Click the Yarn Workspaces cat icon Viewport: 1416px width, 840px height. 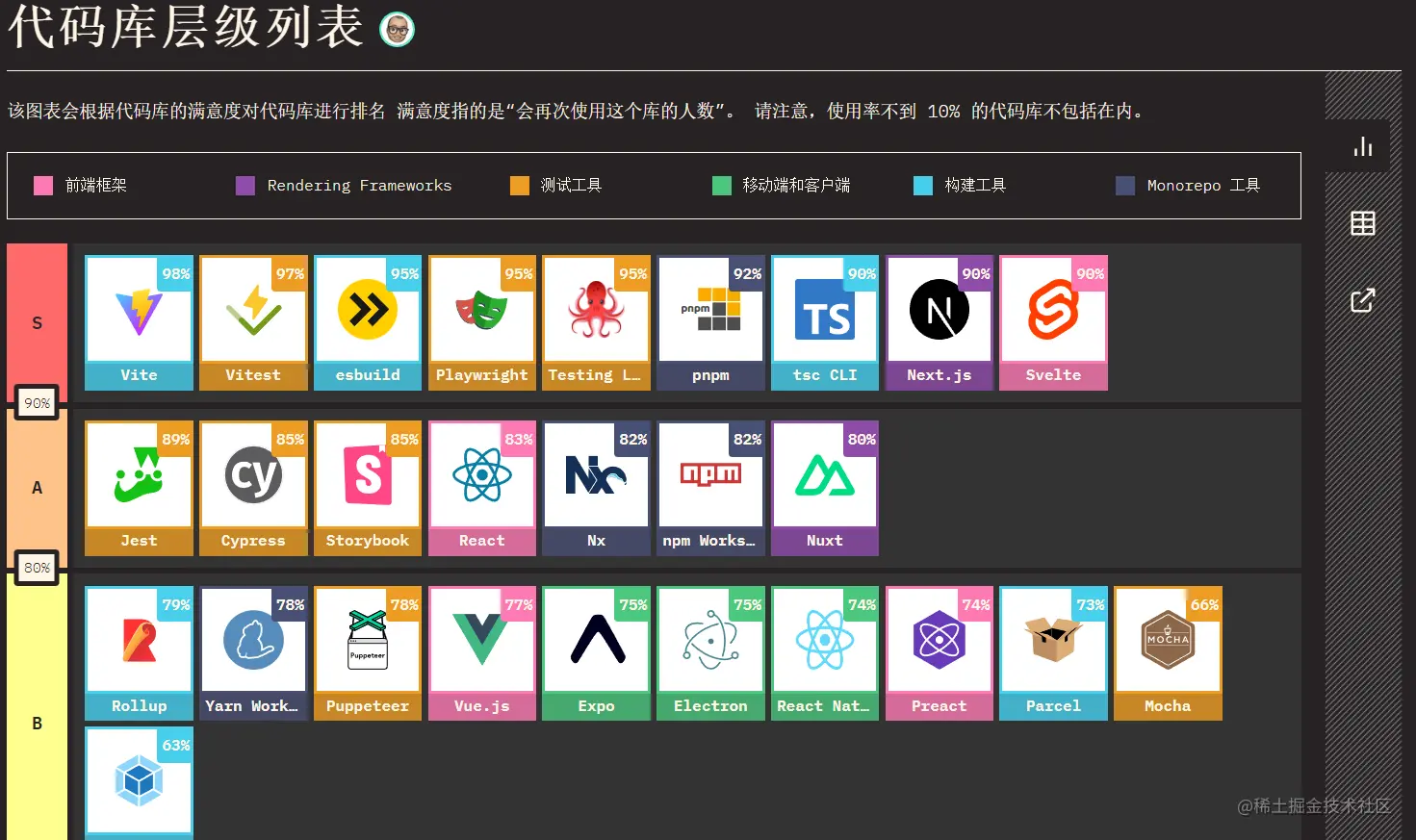253,640
